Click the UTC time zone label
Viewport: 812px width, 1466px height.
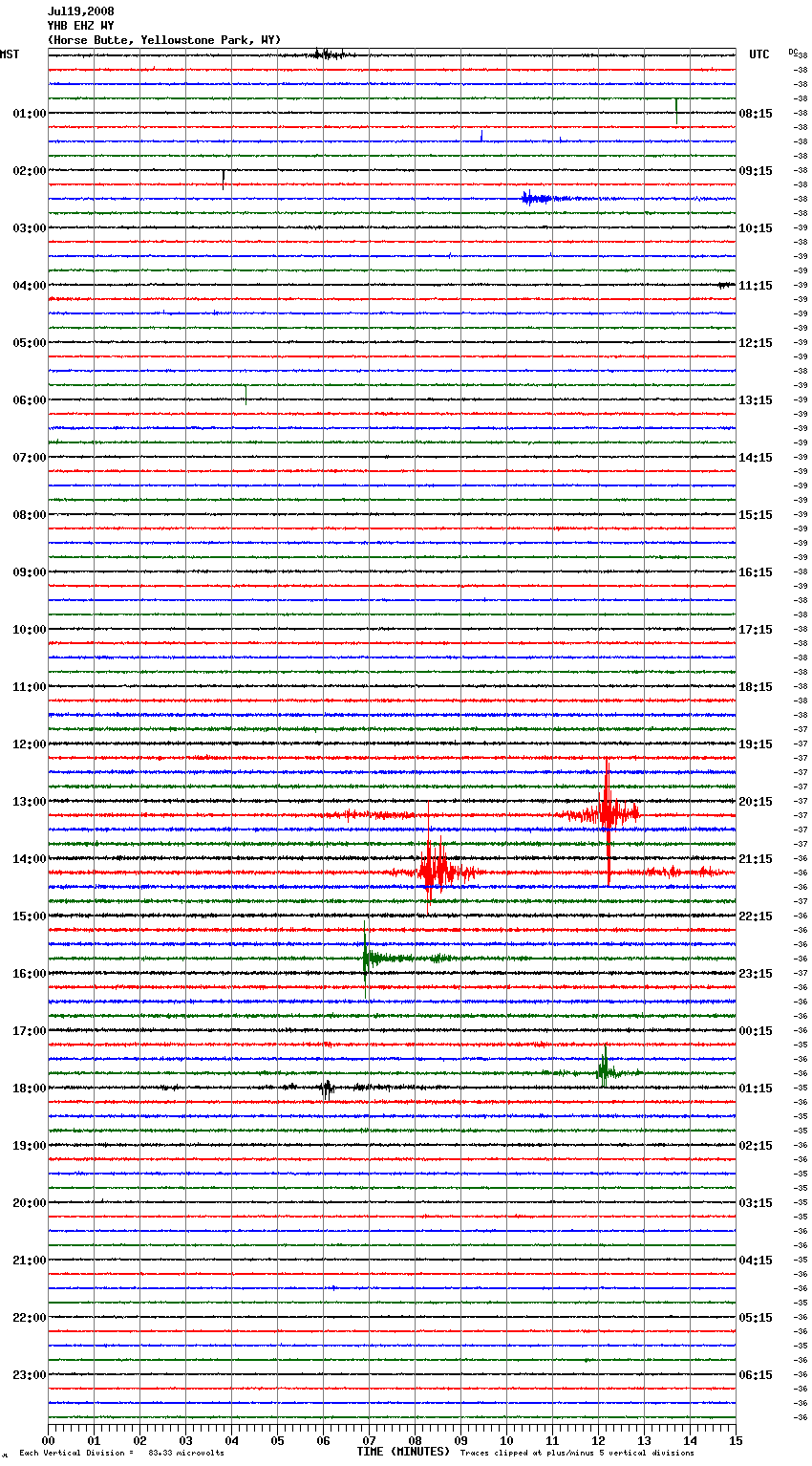point(759,54)
